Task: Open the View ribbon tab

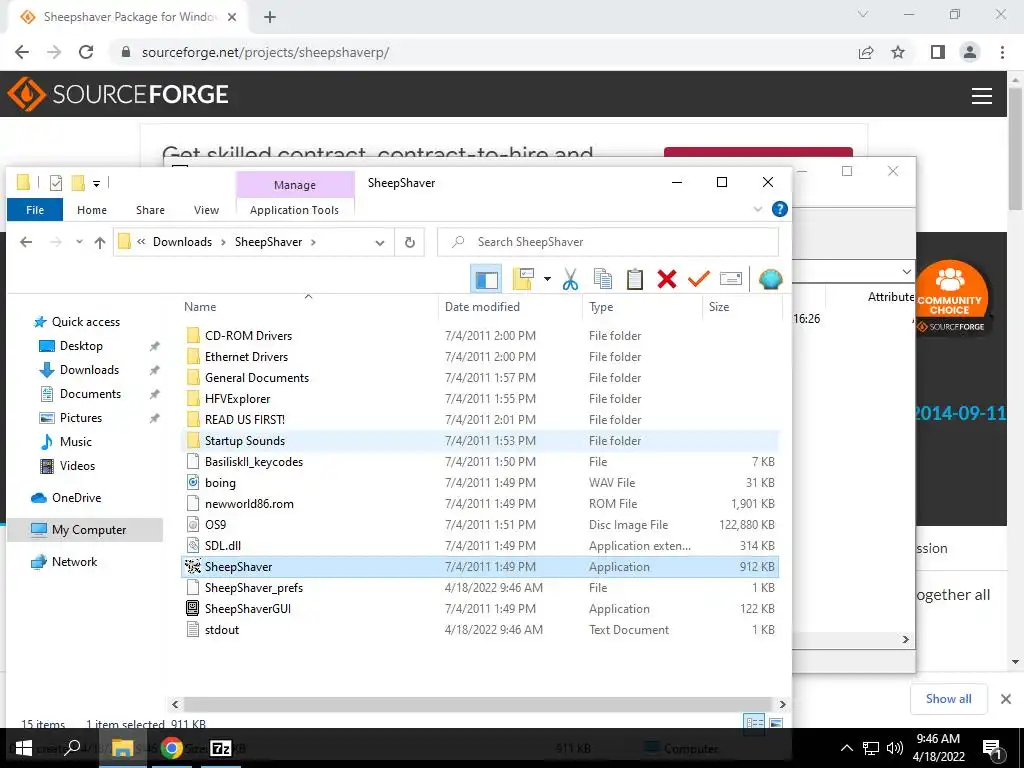Action: (x=206, y=210)
